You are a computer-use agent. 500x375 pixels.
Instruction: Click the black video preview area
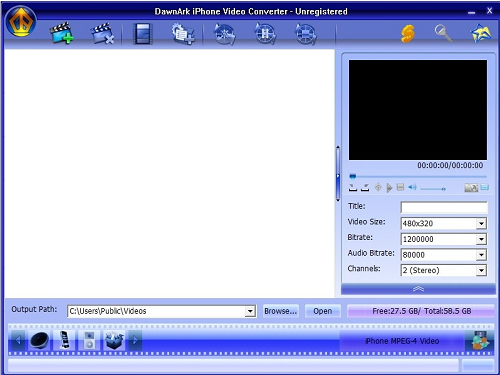tap(418, 110)
